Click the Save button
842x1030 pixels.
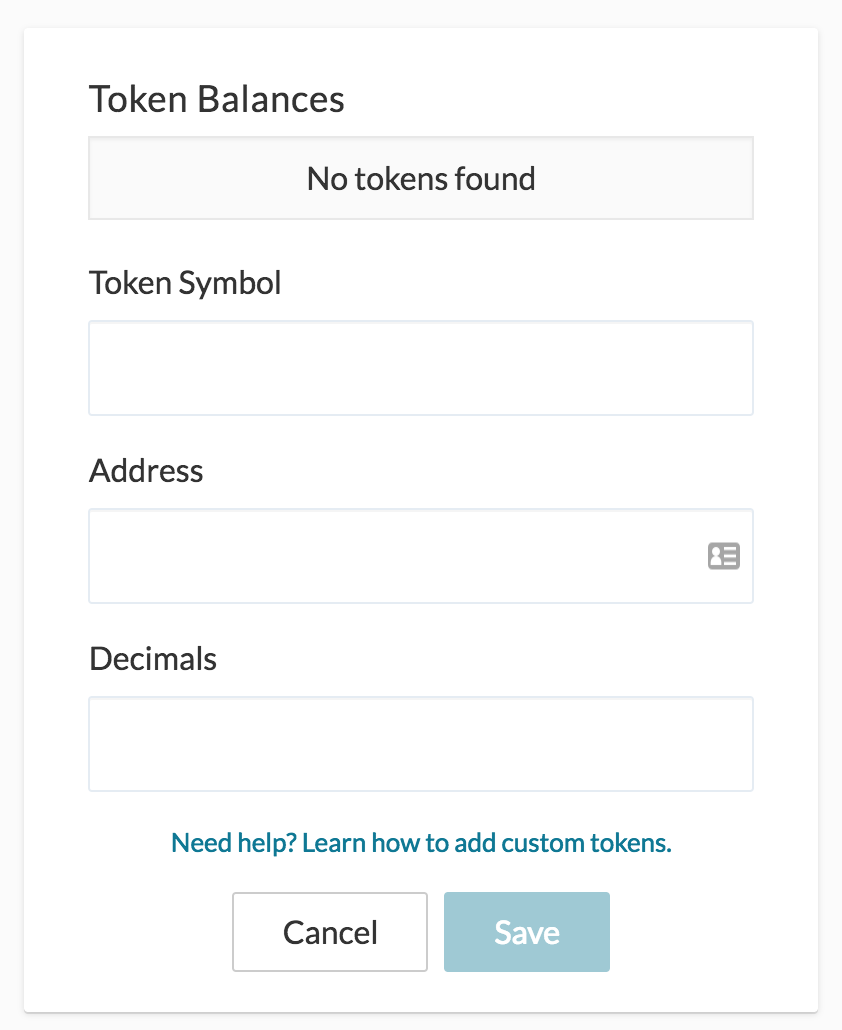[526, 932]
